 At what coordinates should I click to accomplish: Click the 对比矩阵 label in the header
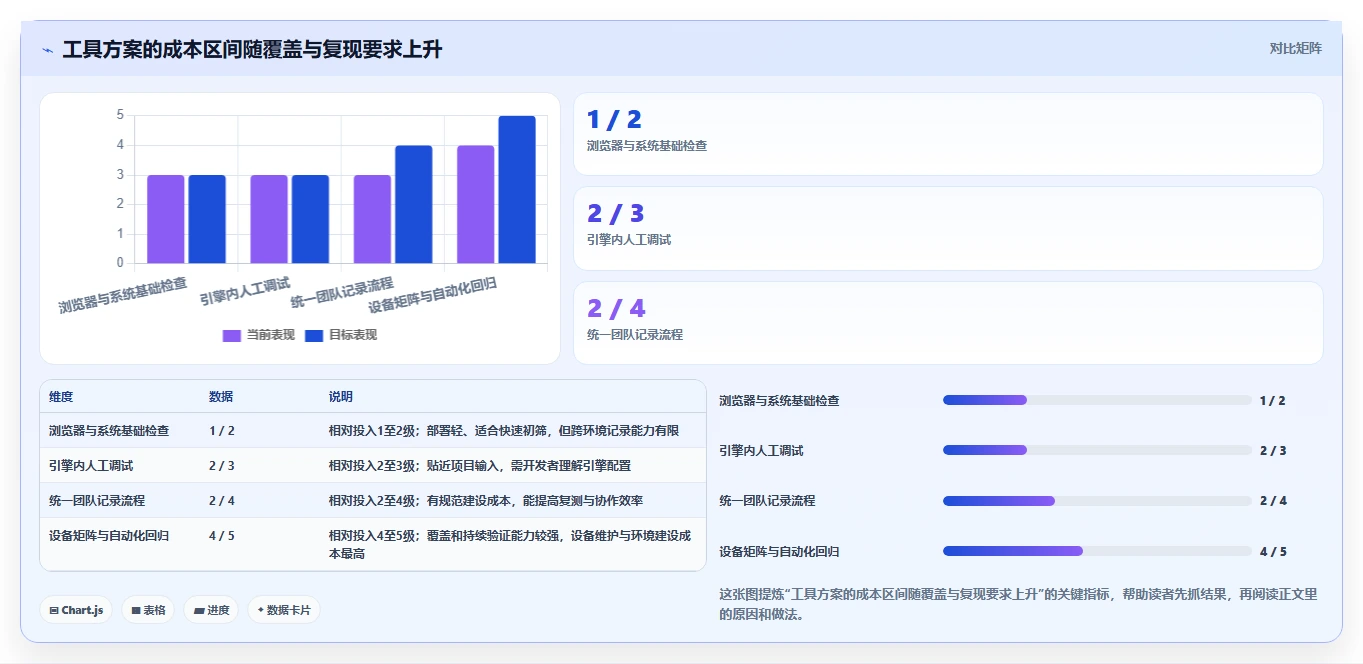(1295, 48)
